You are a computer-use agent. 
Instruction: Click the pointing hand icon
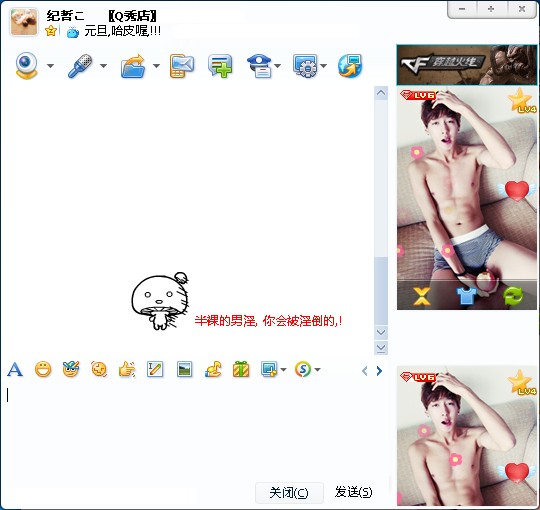[127, 370]
